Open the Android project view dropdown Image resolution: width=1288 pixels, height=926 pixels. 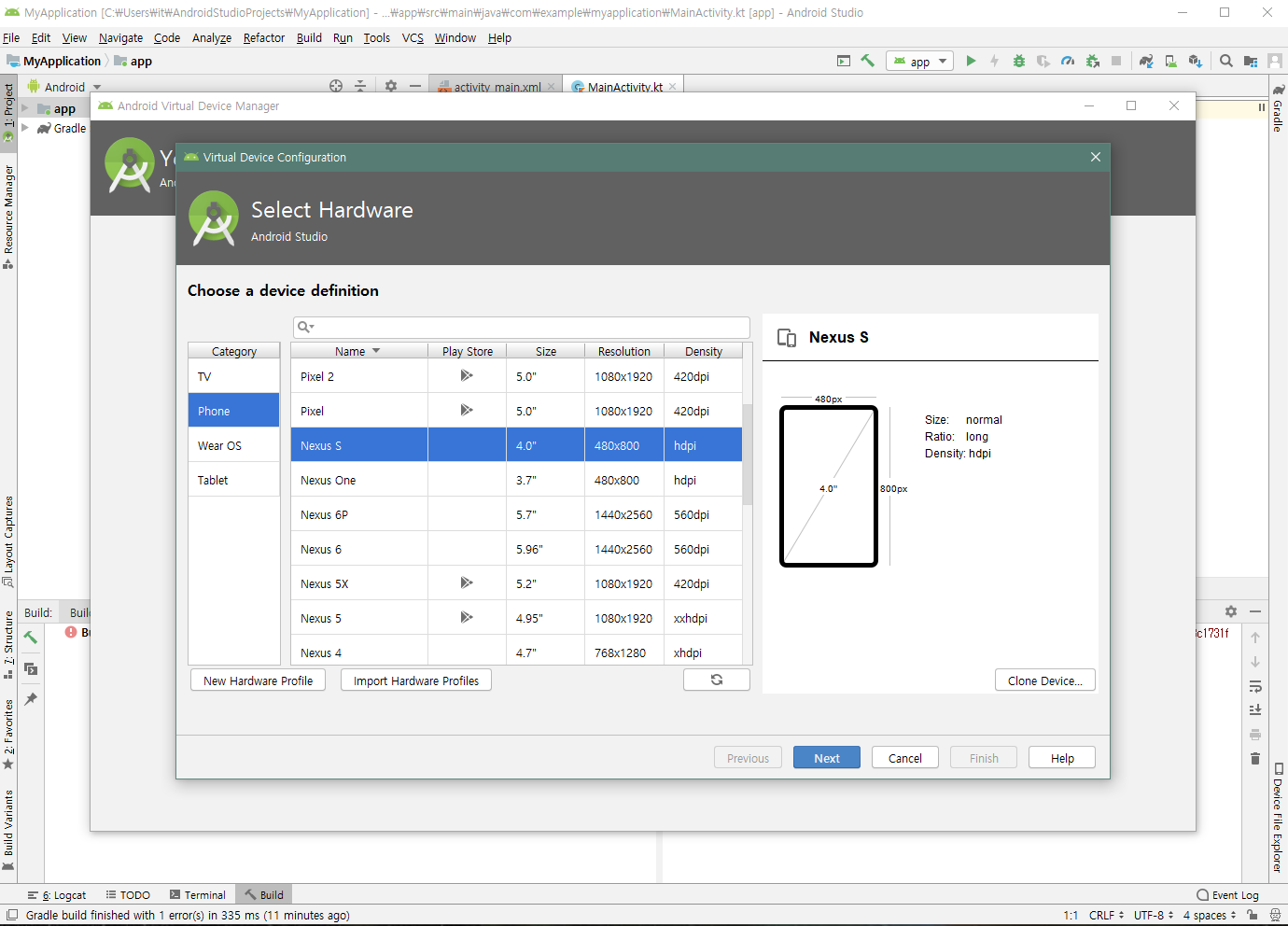point(64,87)
